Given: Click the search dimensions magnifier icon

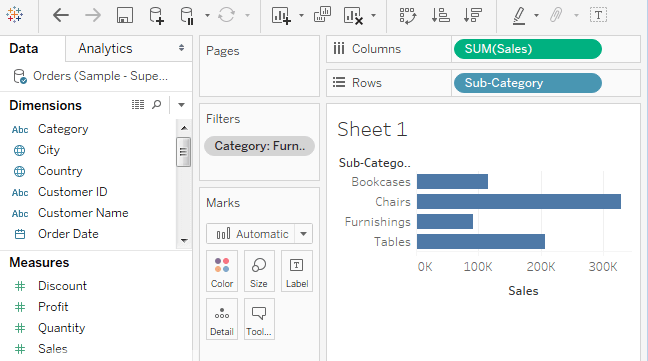Looking at the screenshot, I should pyautogui.click(x=157, y=104).
